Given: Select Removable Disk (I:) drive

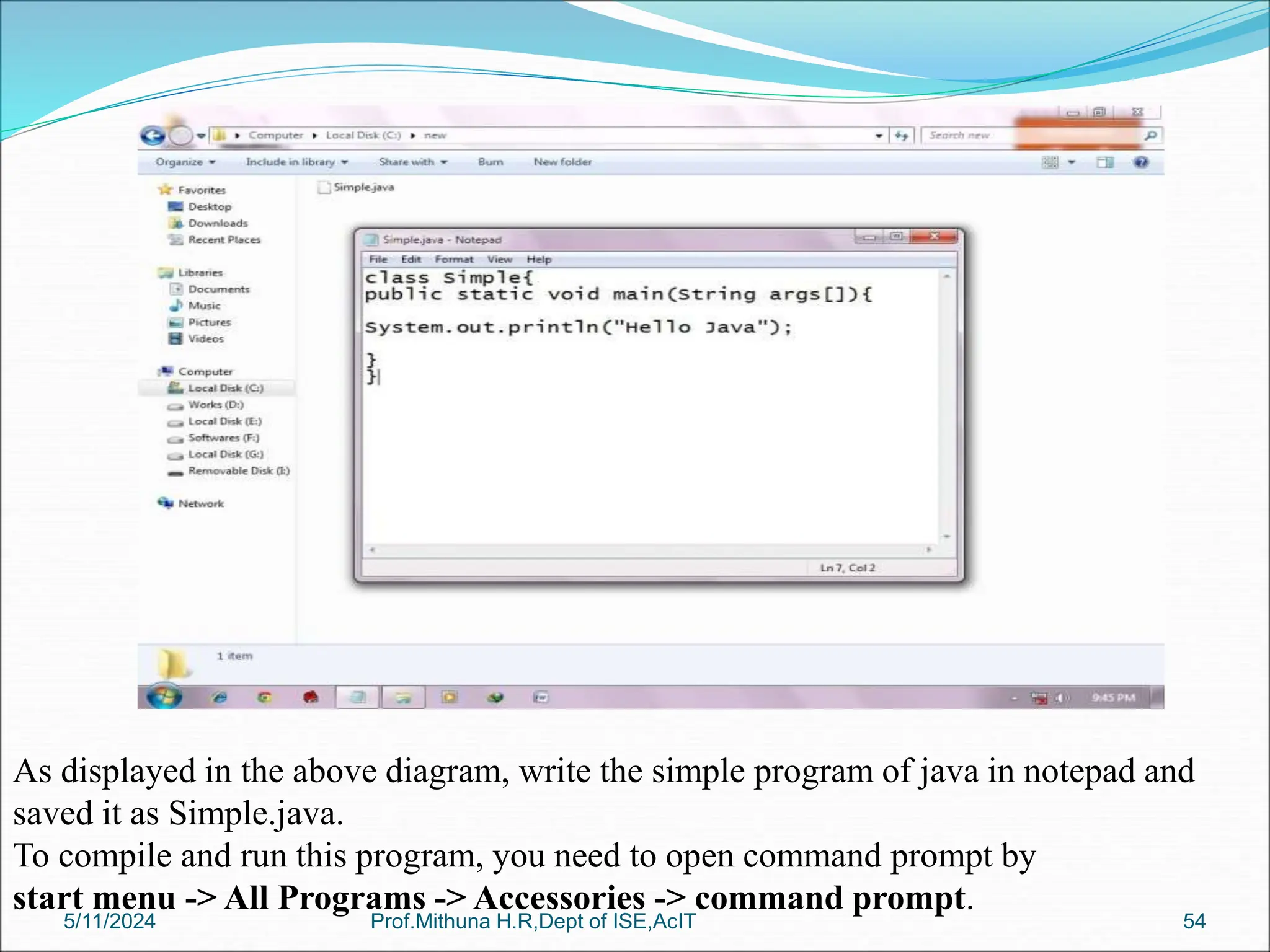Looking at the screenshot, I should point(229,471).
